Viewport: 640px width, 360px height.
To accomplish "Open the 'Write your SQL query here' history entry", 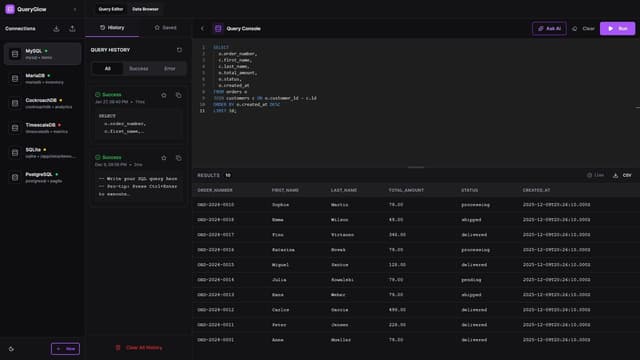I will 138,187.
